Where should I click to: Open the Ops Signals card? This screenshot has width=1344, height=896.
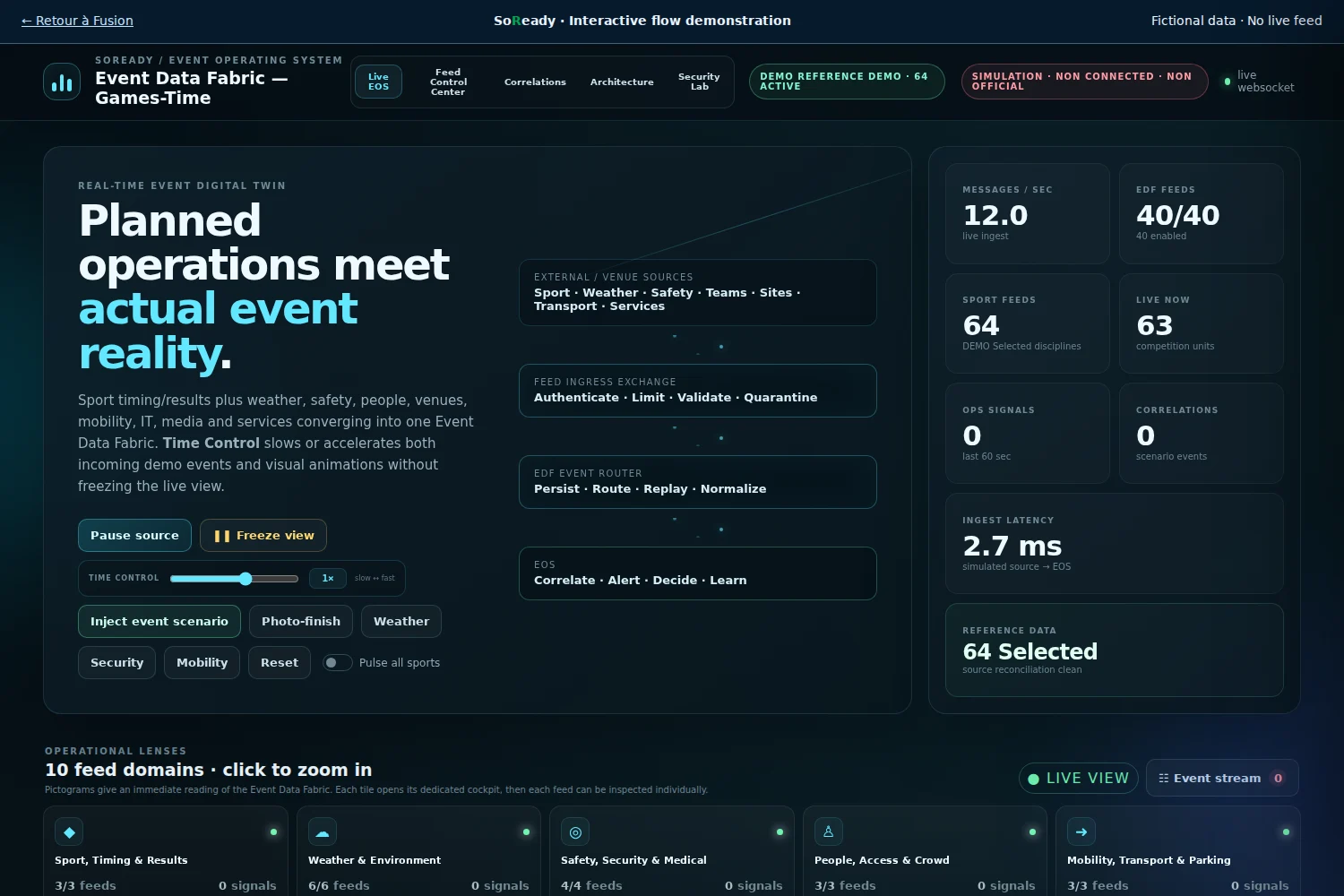[1028, 434]
